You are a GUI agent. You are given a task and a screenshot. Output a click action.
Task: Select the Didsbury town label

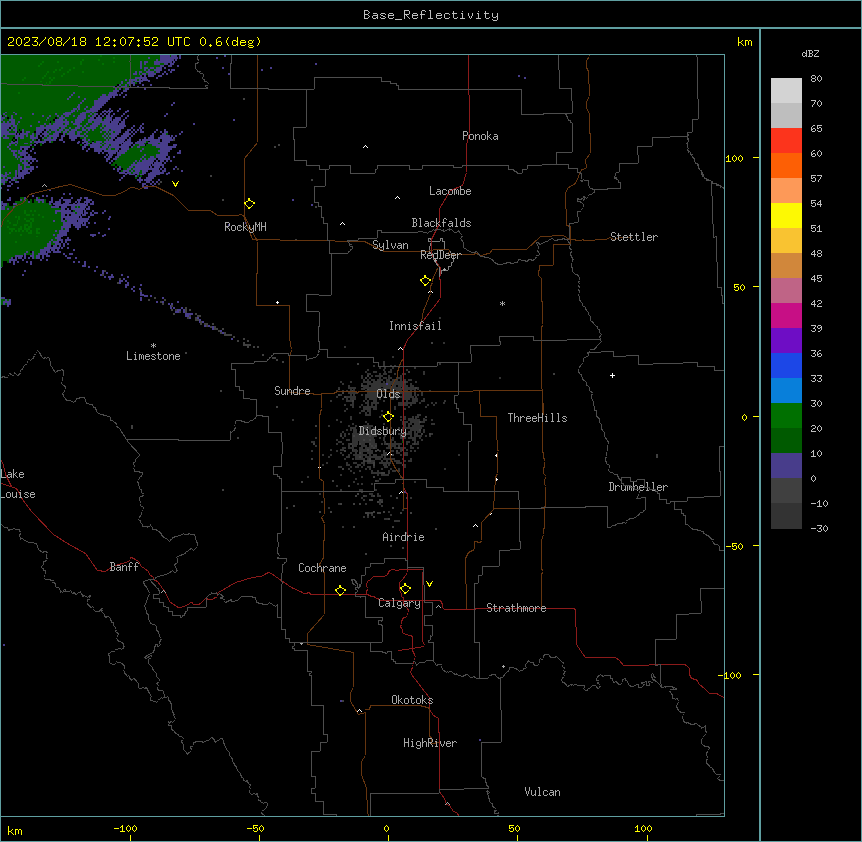coord(383,431)
